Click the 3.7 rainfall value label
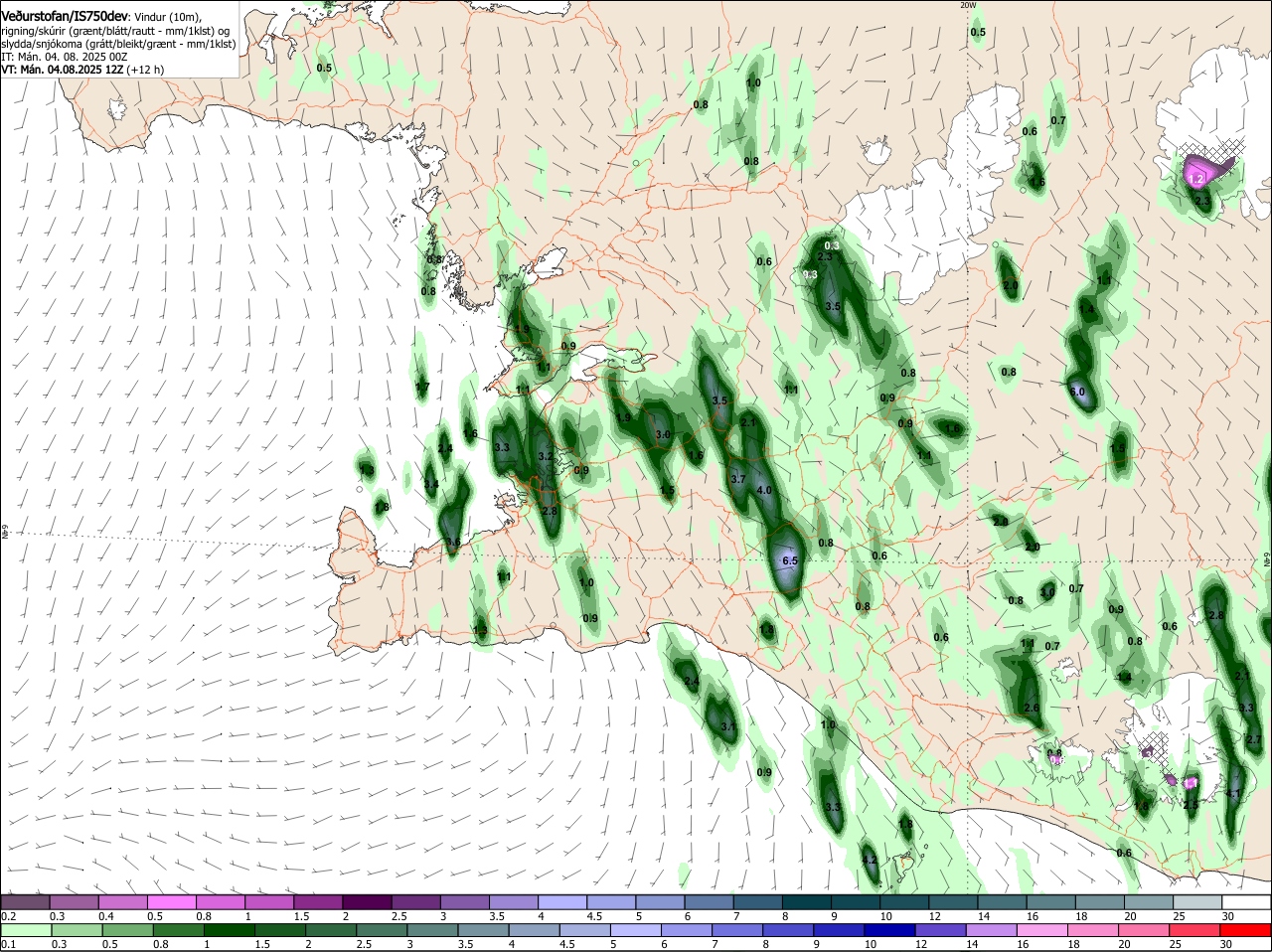The height and width of the screenshot is (952, 1272). pos(738,478)
